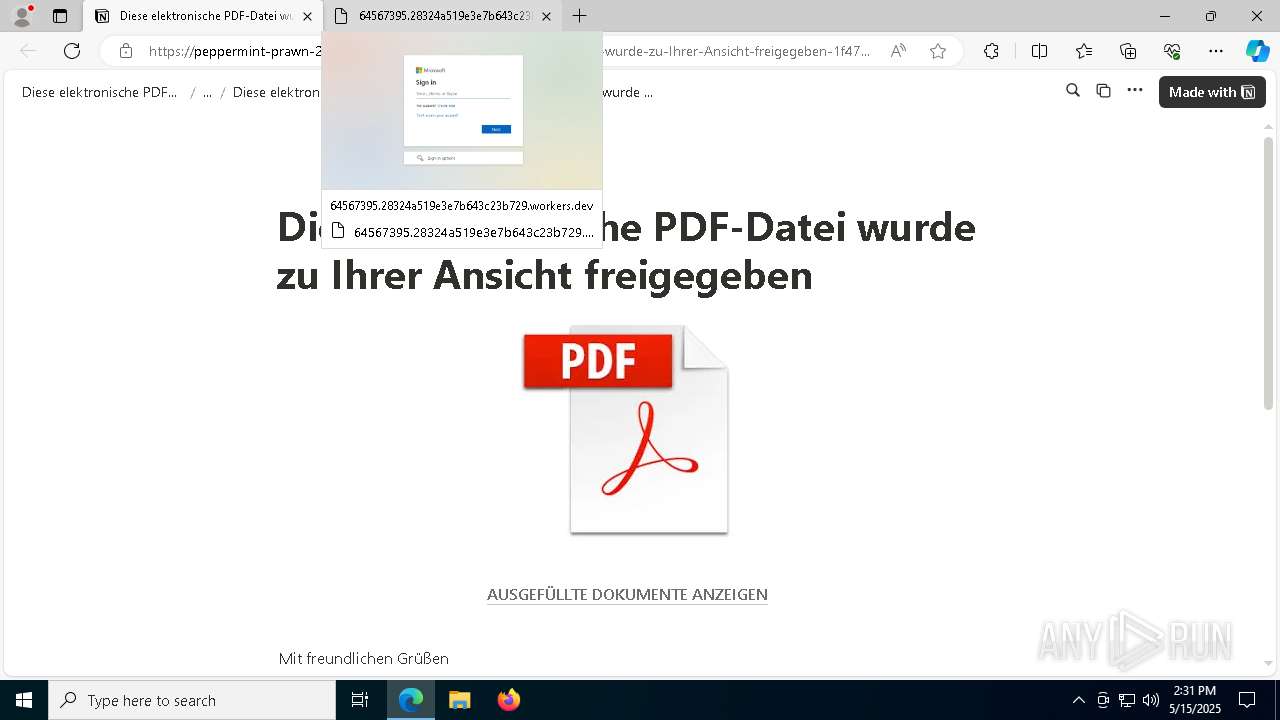Show hidden system tray icons
The width and height of the screenshot is (1280, 720).
1078,700
